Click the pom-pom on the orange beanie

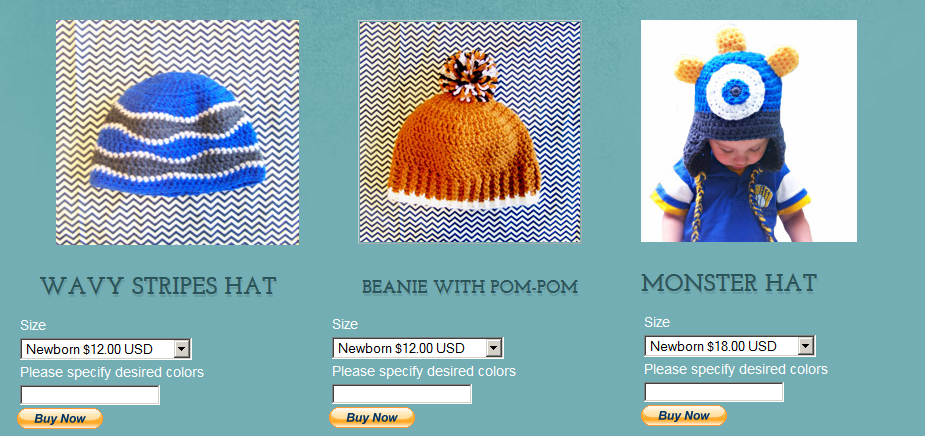coord(470,75)
